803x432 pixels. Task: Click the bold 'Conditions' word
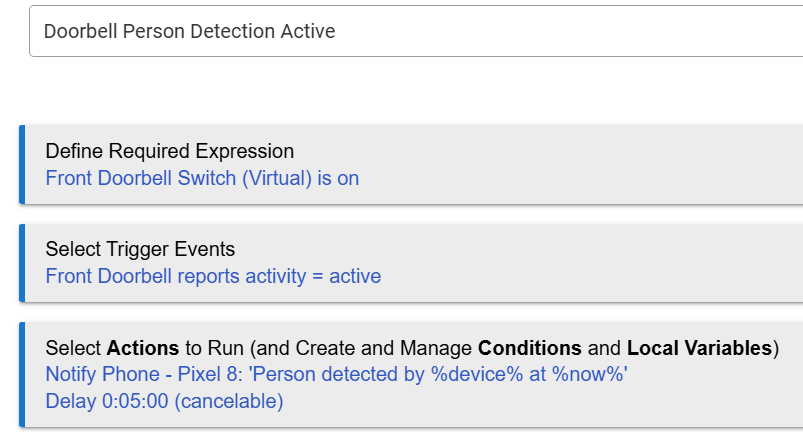[529, 348]
